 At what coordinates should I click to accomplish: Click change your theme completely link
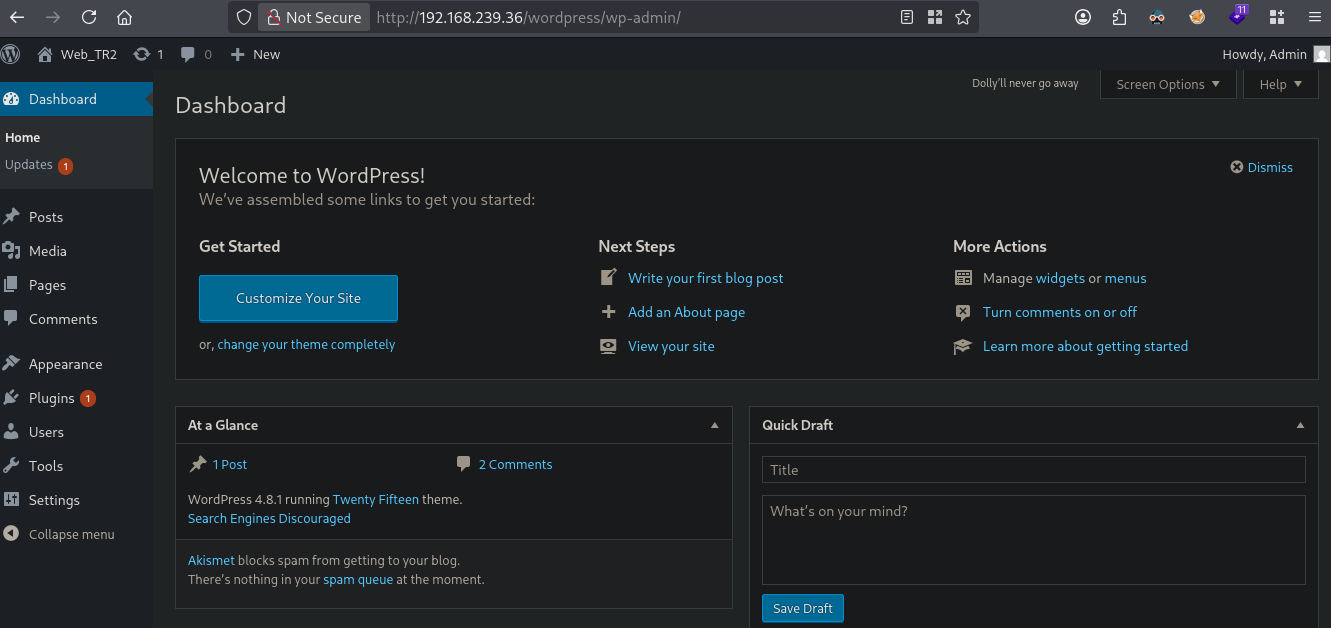(x=306, y=344)
